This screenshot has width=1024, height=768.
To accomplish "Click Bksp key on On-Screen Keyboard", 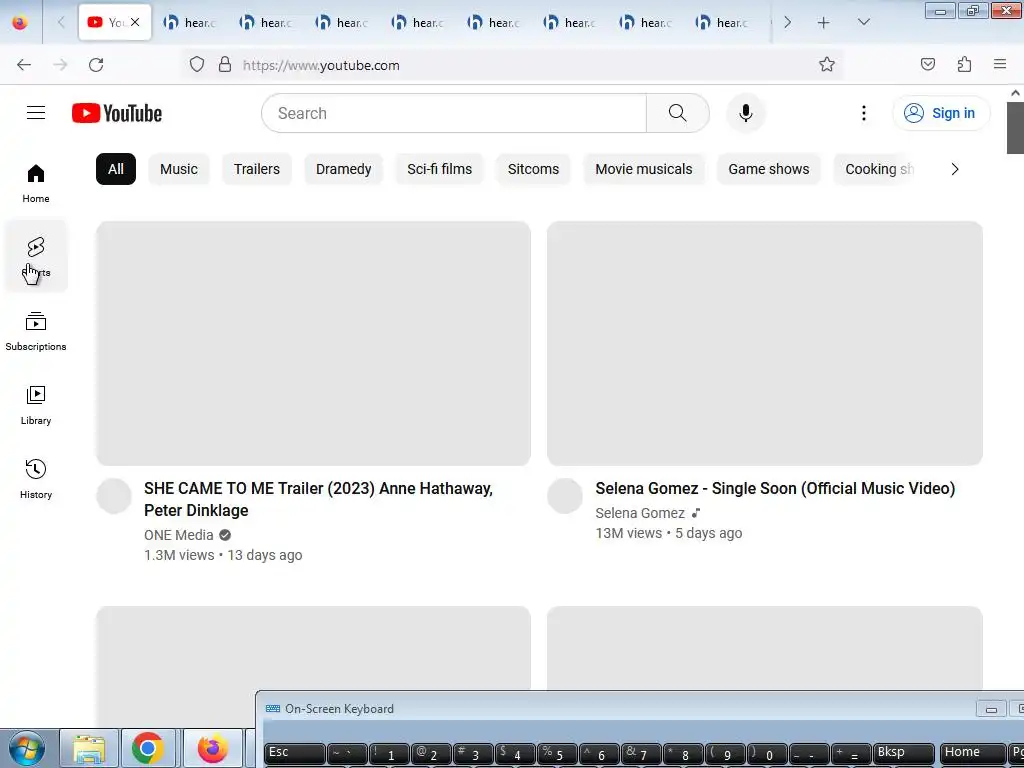I will pos(903,753).
